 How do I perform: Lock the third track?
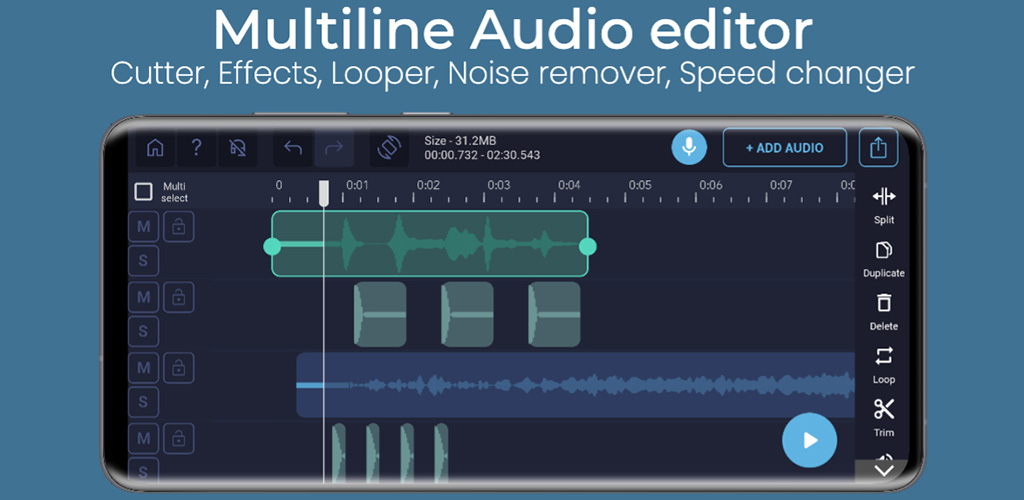[178, 368]
